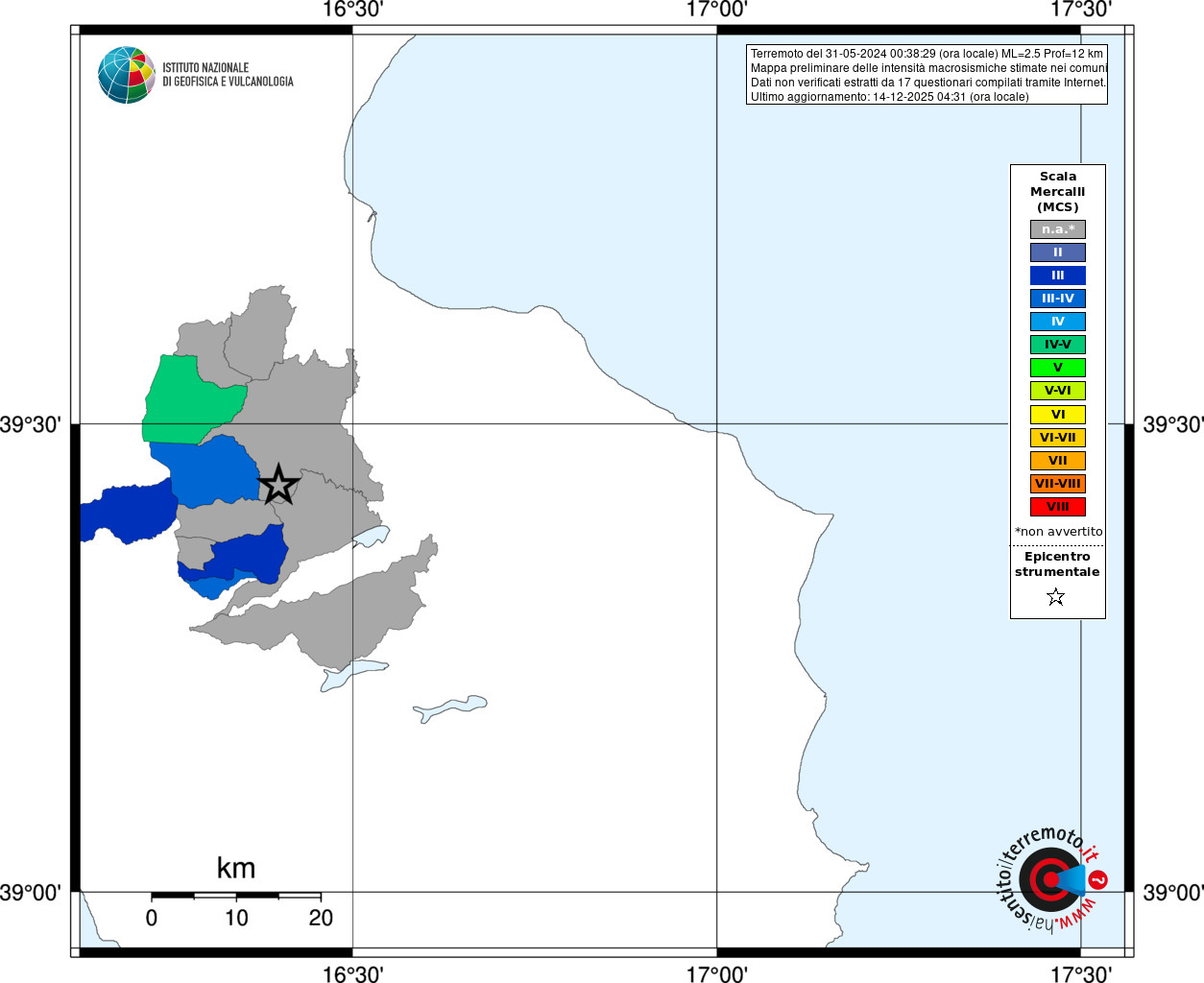Select the III-IV intensity legend swatch
The image size is (1204, 983).
click(1058, 299)
